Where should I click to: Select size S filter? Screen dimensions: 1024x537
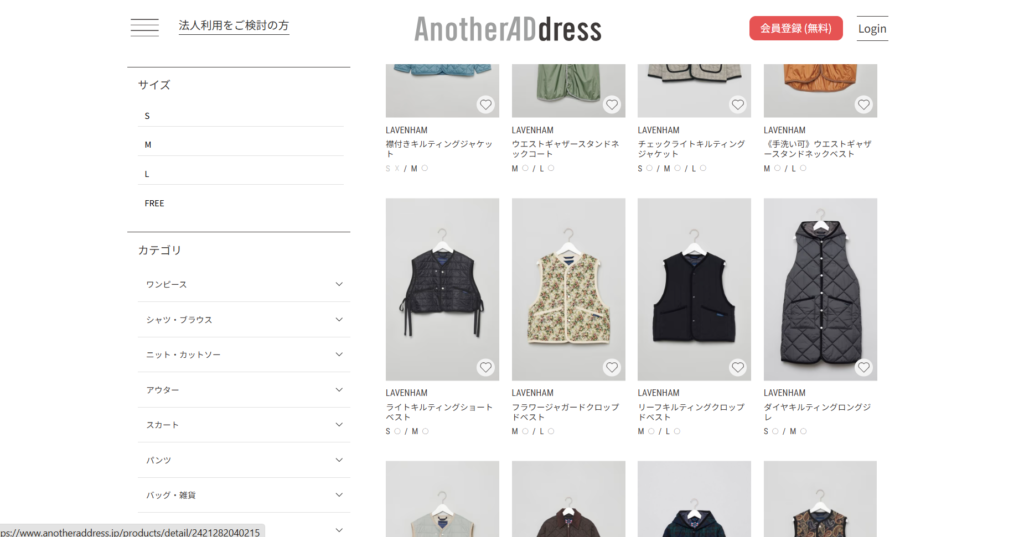pos(240,116)
